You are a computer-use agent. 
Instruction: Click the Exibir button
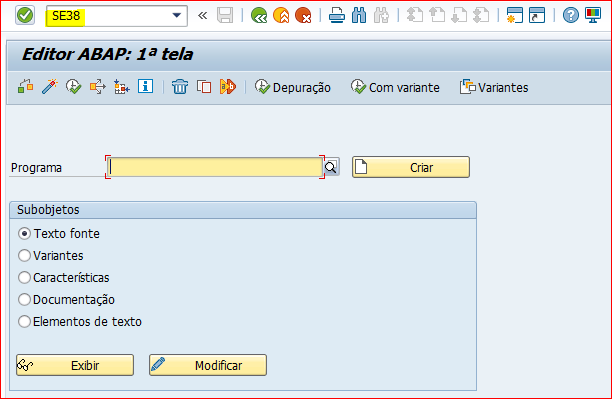(x=75, y=365)
